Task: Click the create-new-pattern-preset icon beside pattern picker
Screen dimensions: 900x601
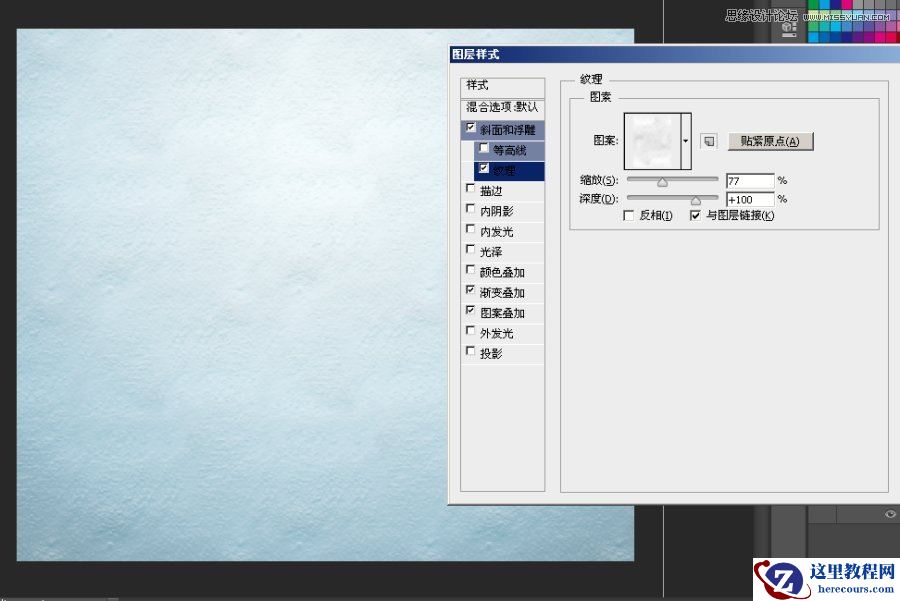Action: coord(708,141)
